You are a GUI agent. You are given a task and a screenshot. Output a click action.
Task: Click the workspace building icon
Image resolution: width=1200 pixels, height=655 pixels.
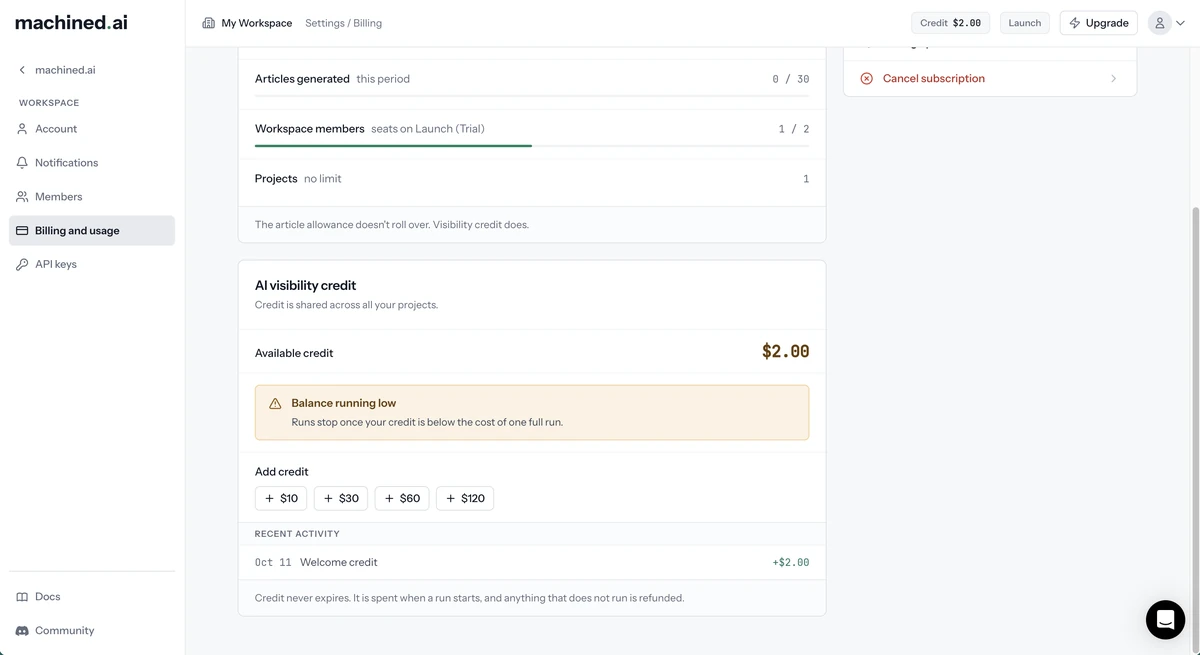pyautogui.click(x=209, y=23)
